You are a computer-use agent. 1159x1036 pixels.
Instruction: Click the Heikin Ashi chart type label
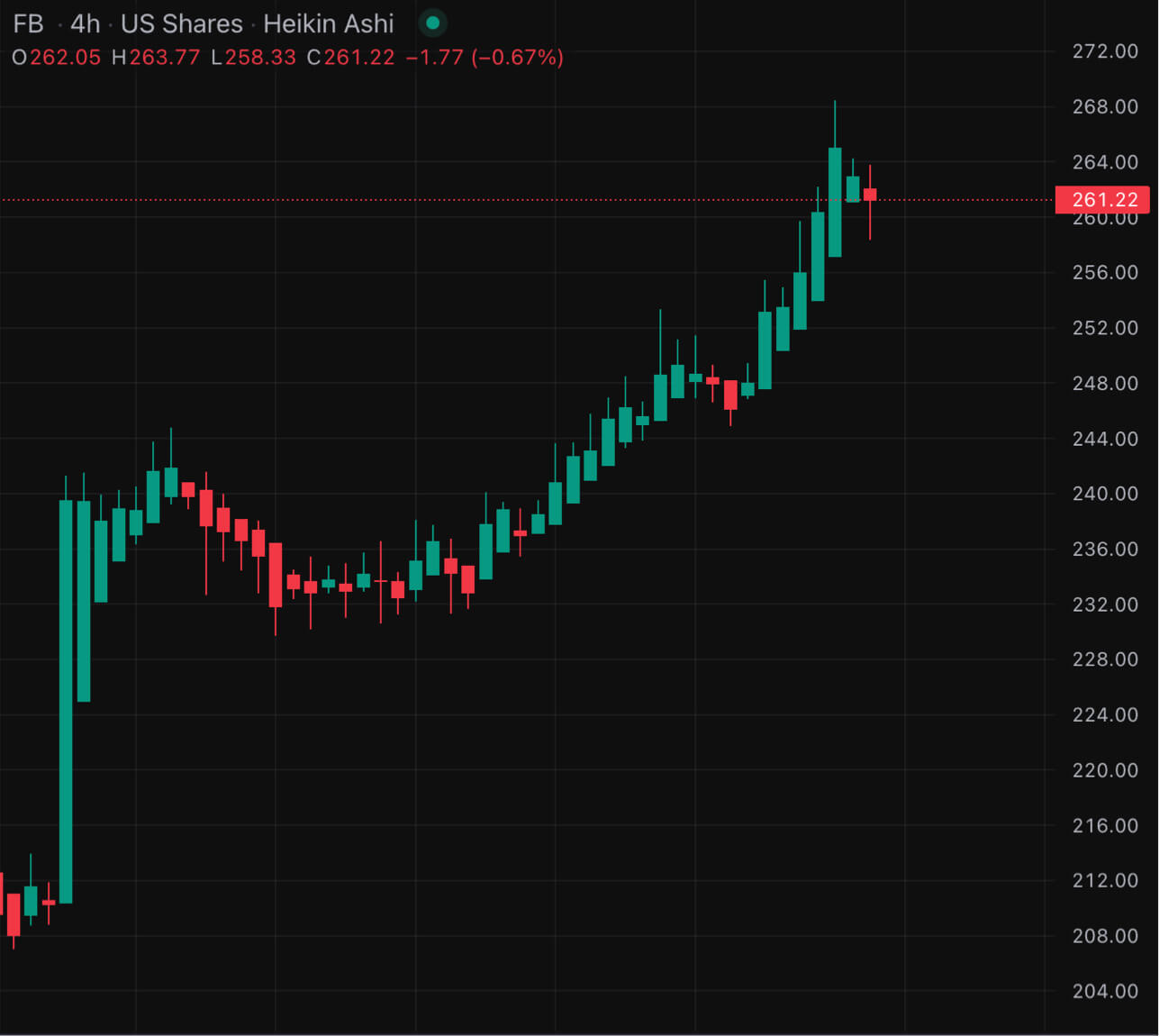point(329,23)
